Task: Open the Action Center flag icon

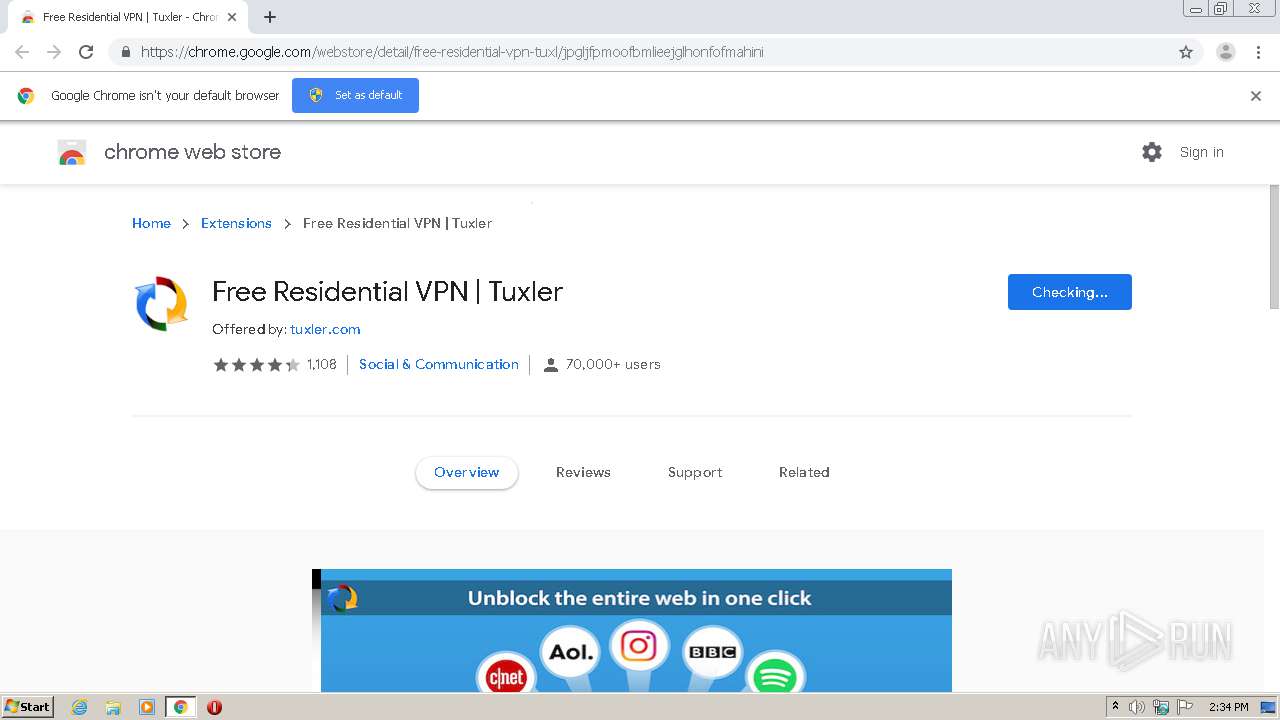Action: tap(1185, 707)
